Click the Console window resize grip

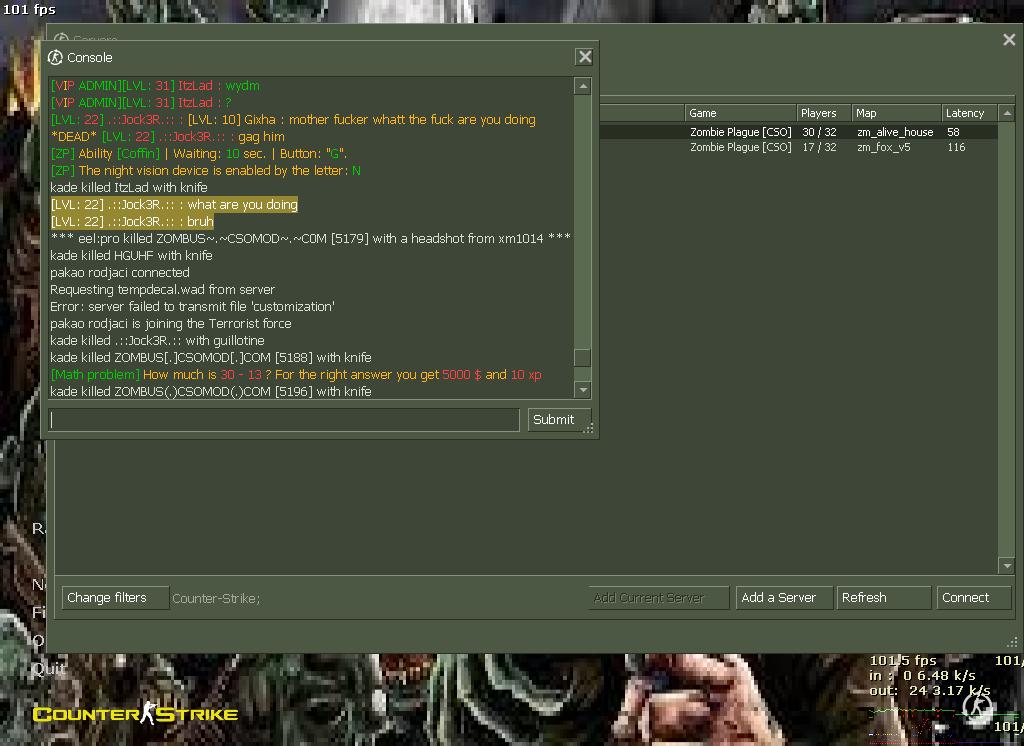pos(590,430)
